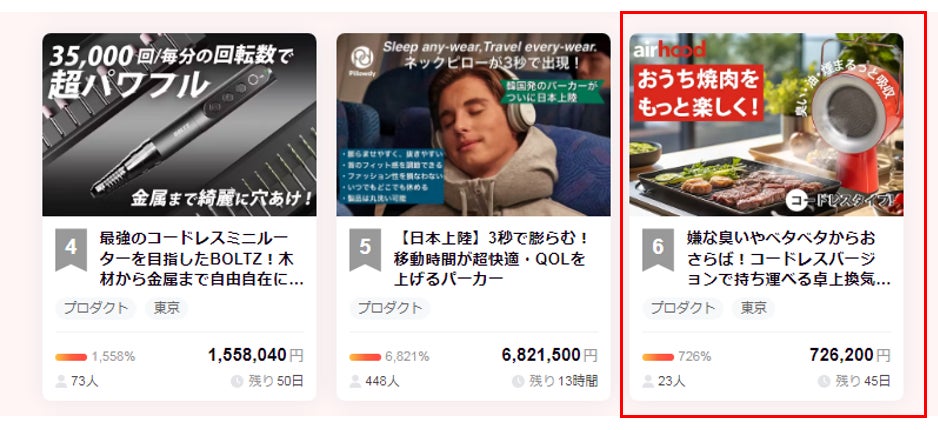Select 東京 tag on BOLTZ card
The width and height of the screenshot is (938, 430).
point(166,309)
